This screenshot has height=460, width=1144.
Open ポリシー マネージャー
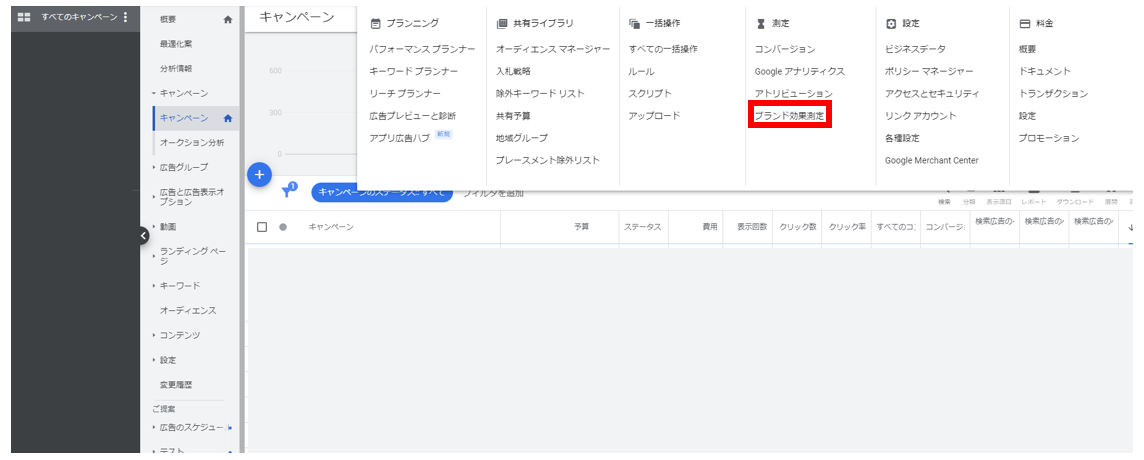(929, 72)
